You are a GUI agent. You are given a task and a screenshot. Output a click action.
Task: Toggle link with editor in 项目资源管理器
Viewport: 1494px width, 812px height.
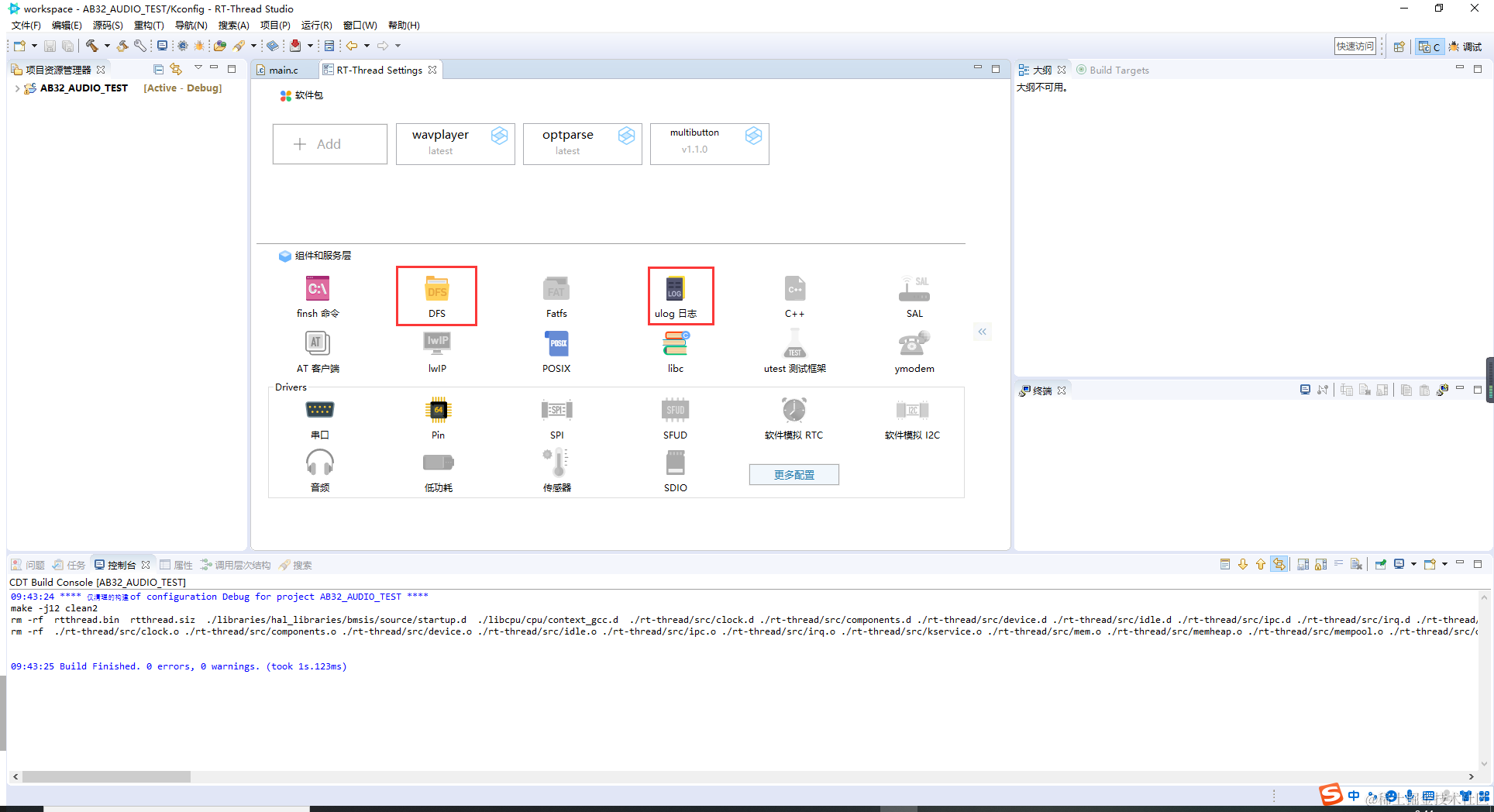[176, 69]
